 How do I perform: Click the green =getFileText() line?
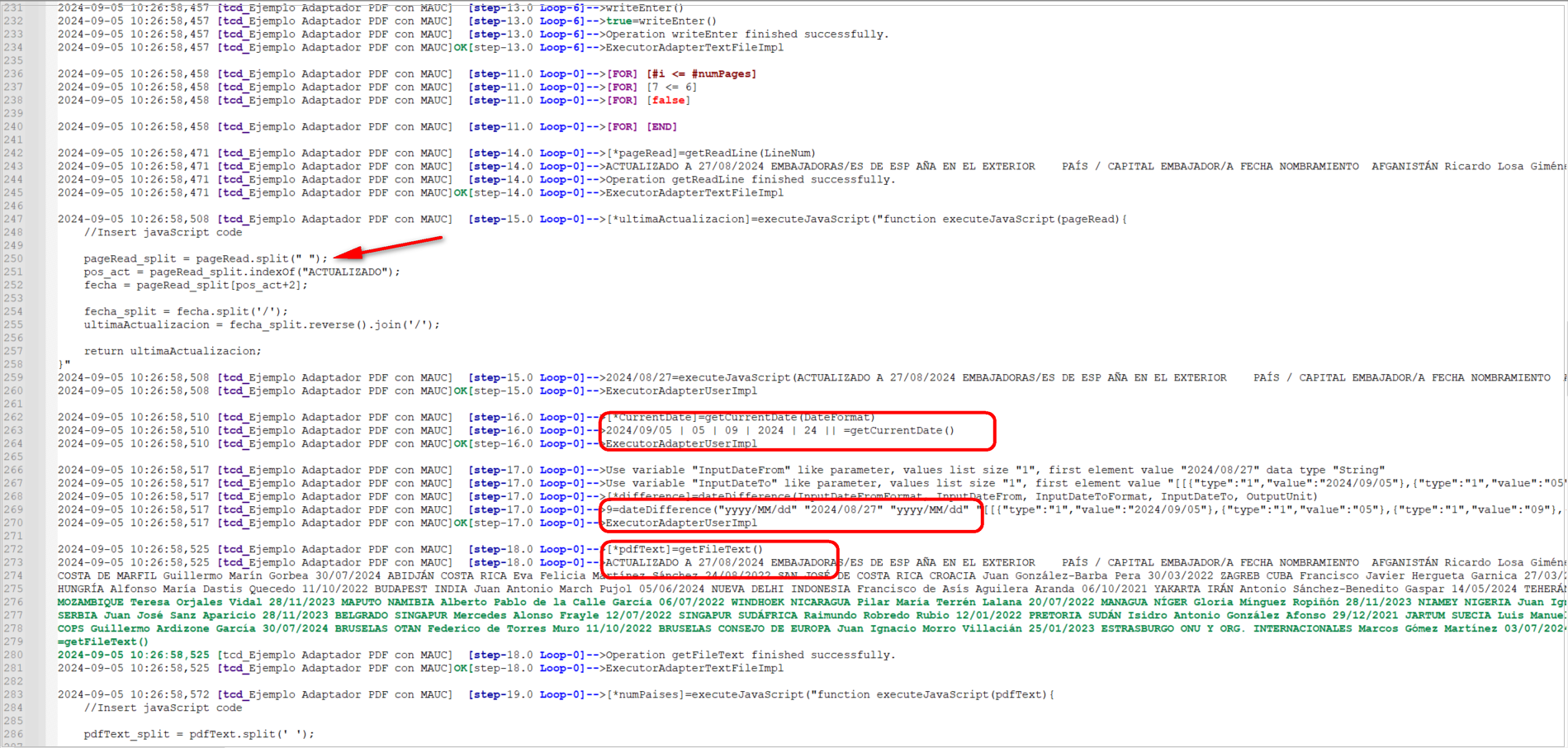pos(103,641)
